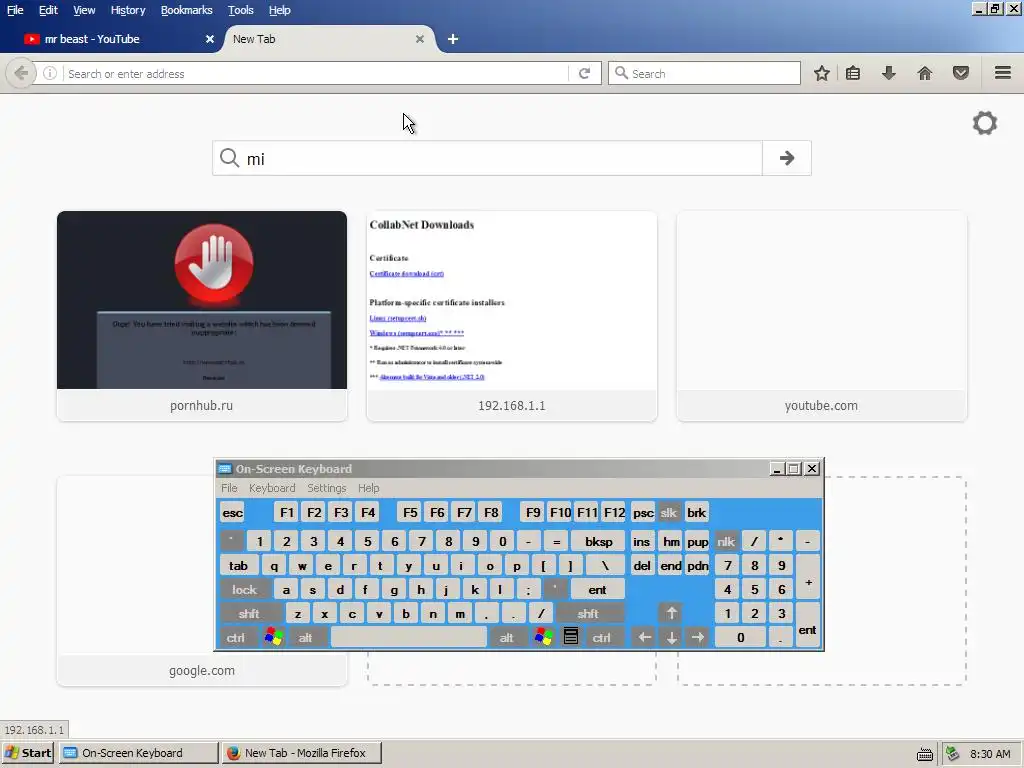Open the Firefox hamburger menu

(x=1003, y=72)
